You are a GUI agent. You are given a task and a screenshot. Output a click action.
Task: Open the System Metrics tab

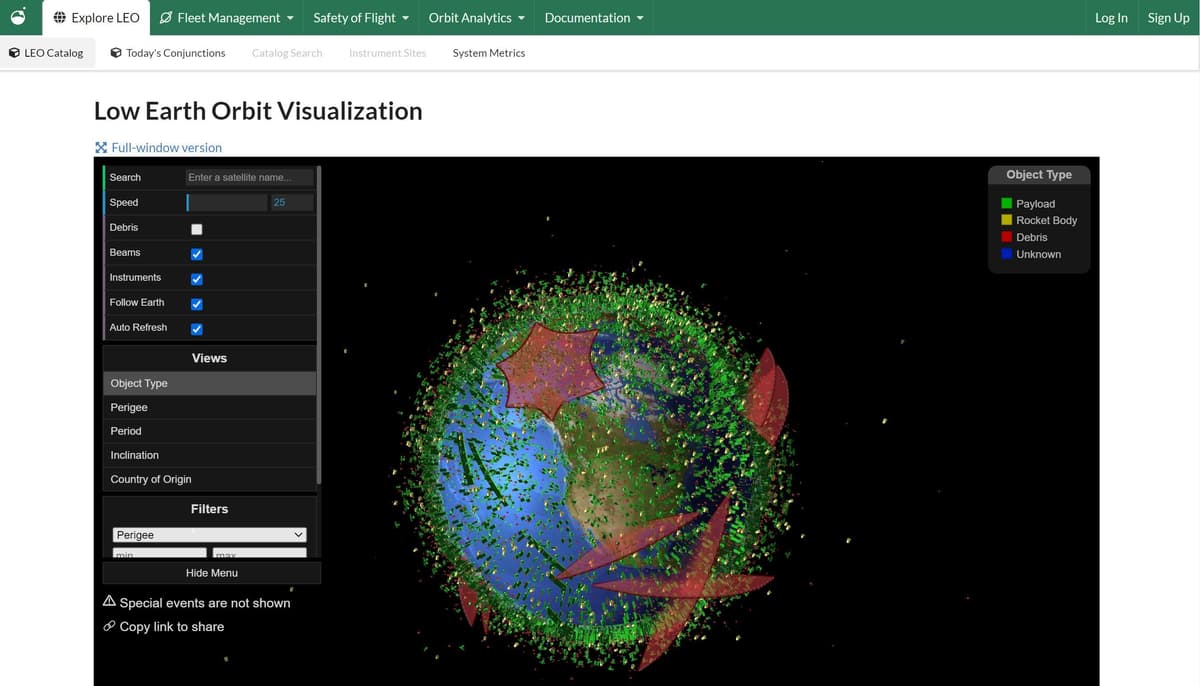tap(488, 53)
